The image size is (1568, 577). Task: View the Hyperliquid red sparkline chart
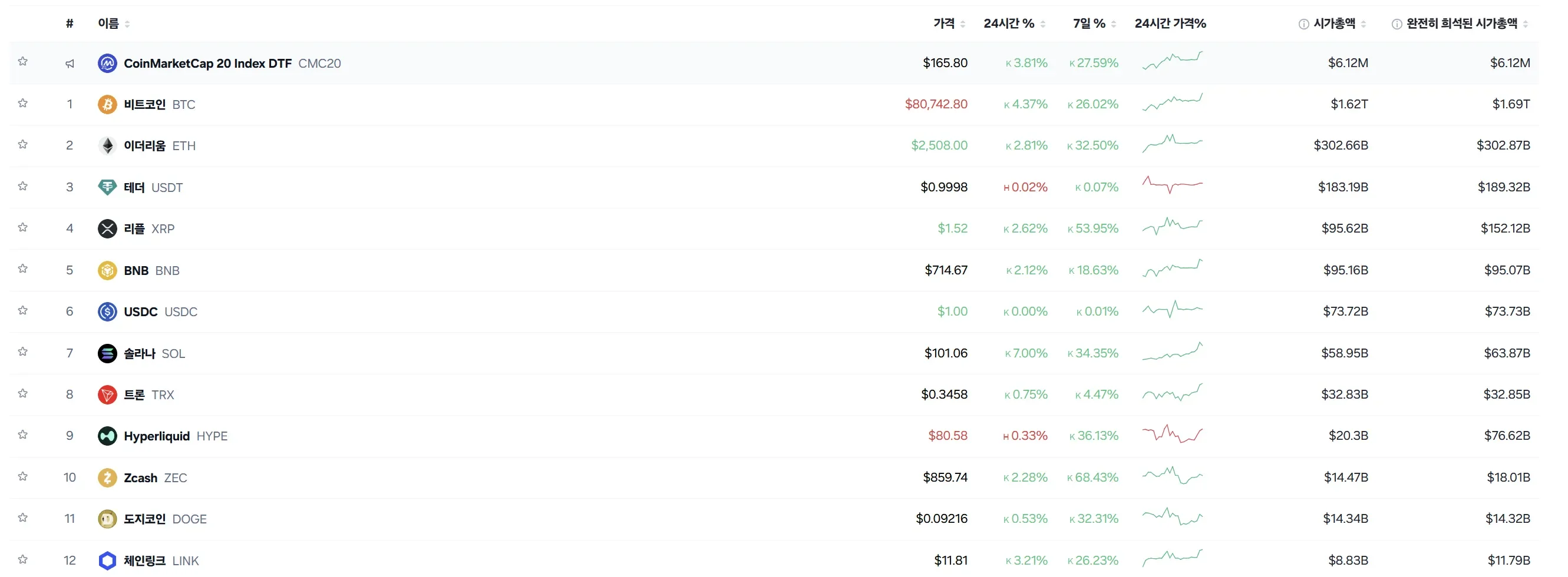tap(1173, 433)
